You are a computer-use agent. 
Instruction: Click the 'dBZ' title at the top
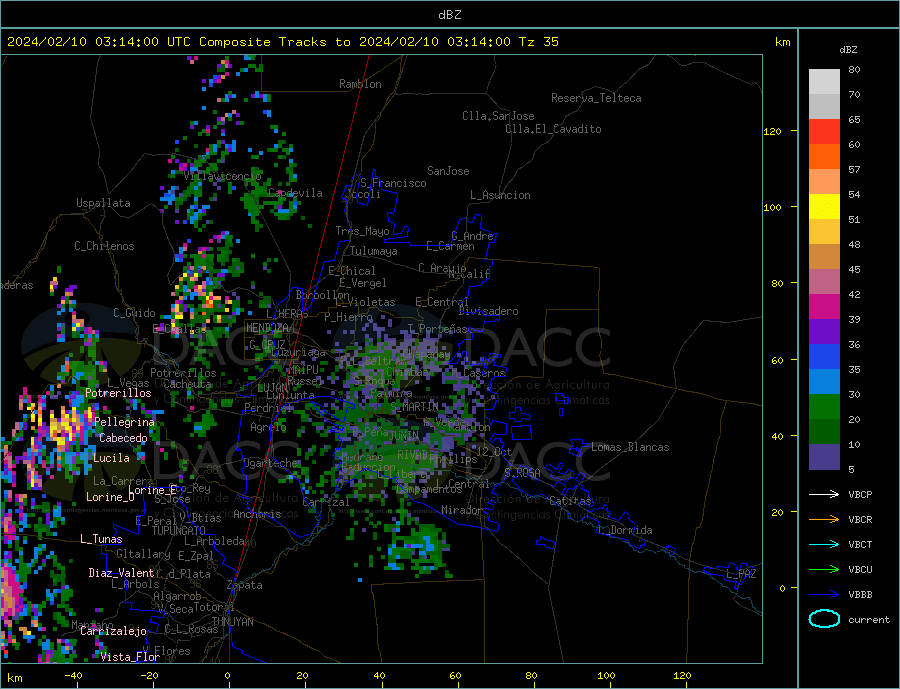click(x=449, y=15)
